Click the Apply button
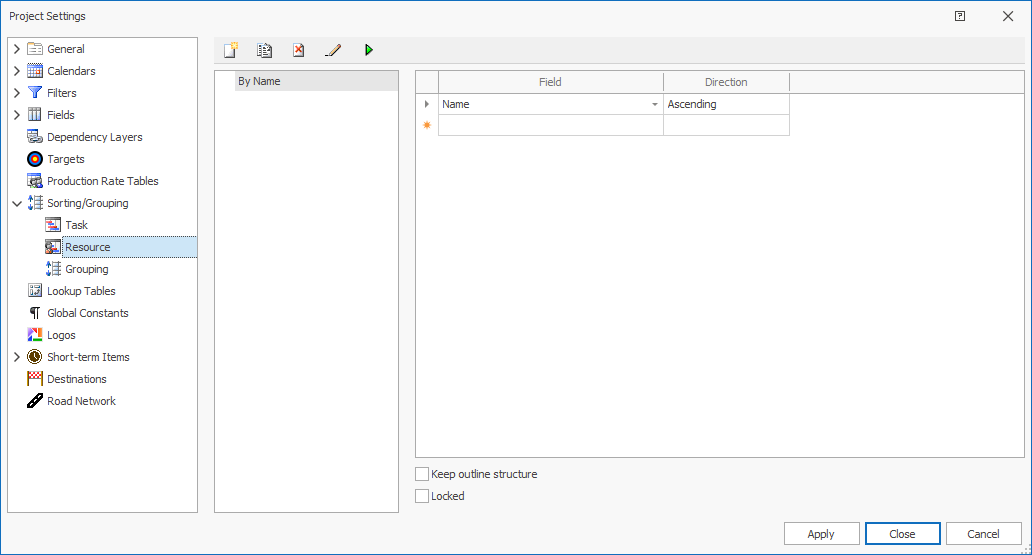 [821, 534]
